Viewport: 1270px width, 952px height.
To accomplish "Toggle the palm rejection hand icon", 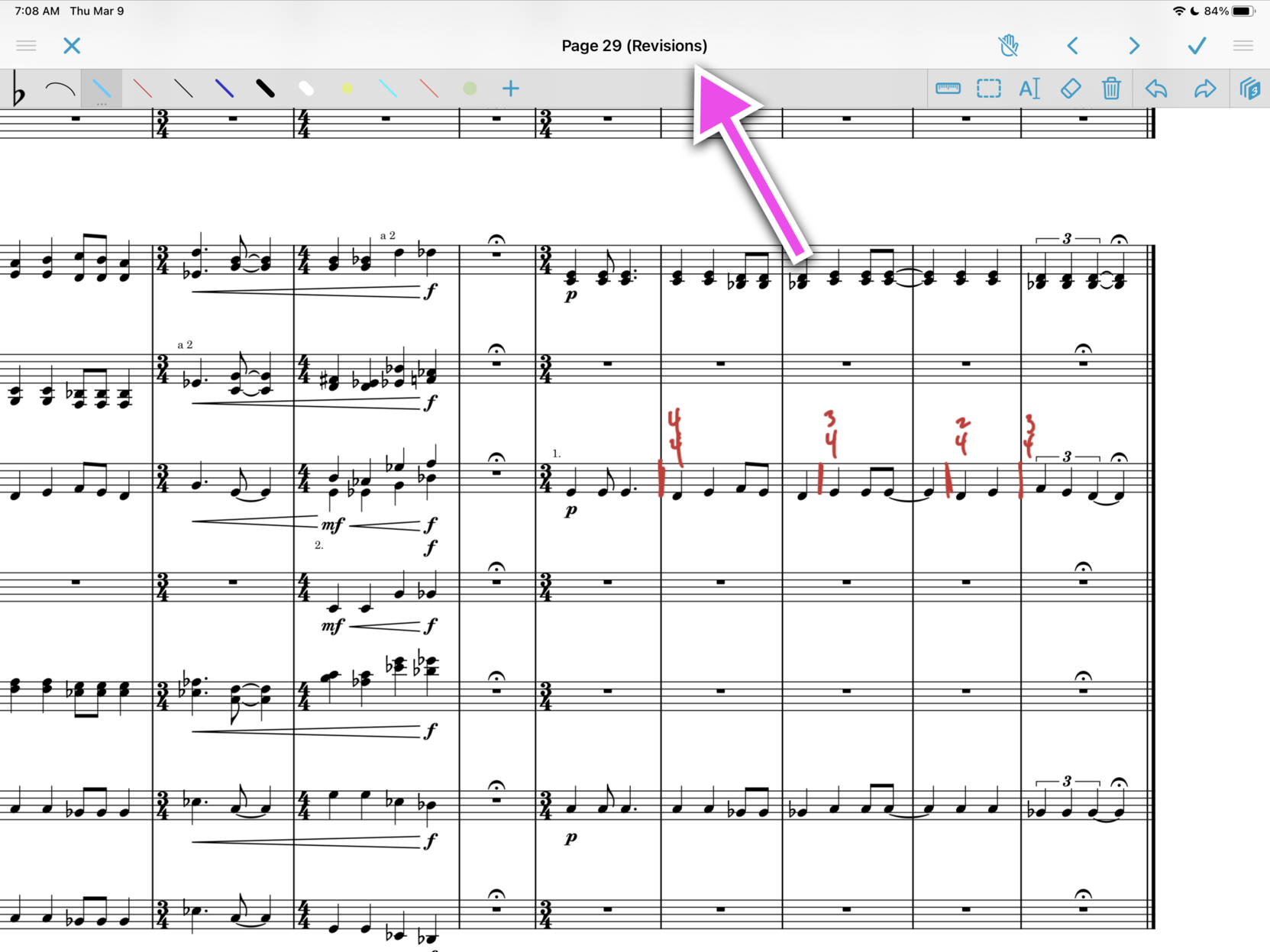I will coord(1008,46).
